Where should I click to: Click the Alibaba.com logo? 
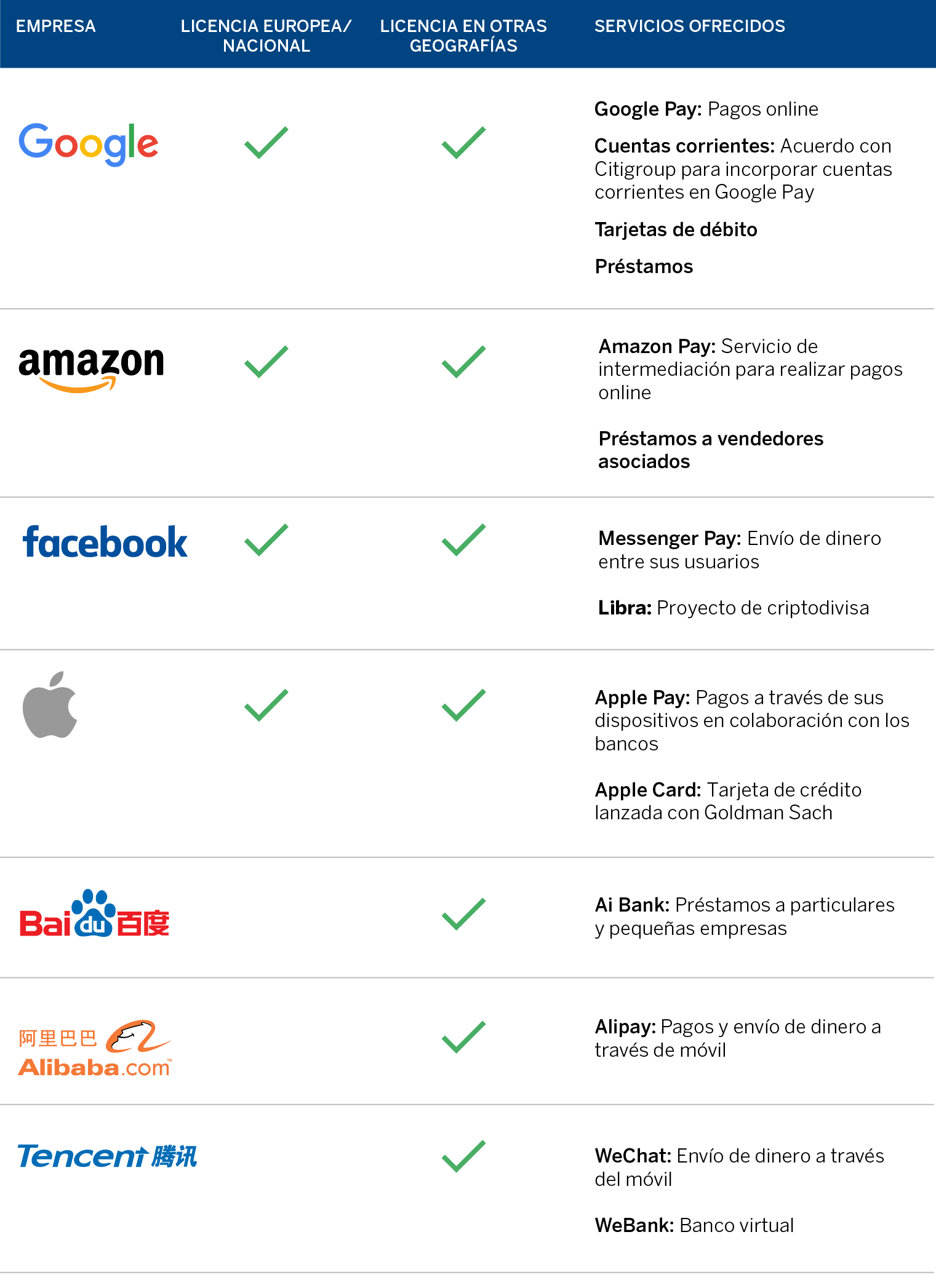click(x=95, y=1048)
